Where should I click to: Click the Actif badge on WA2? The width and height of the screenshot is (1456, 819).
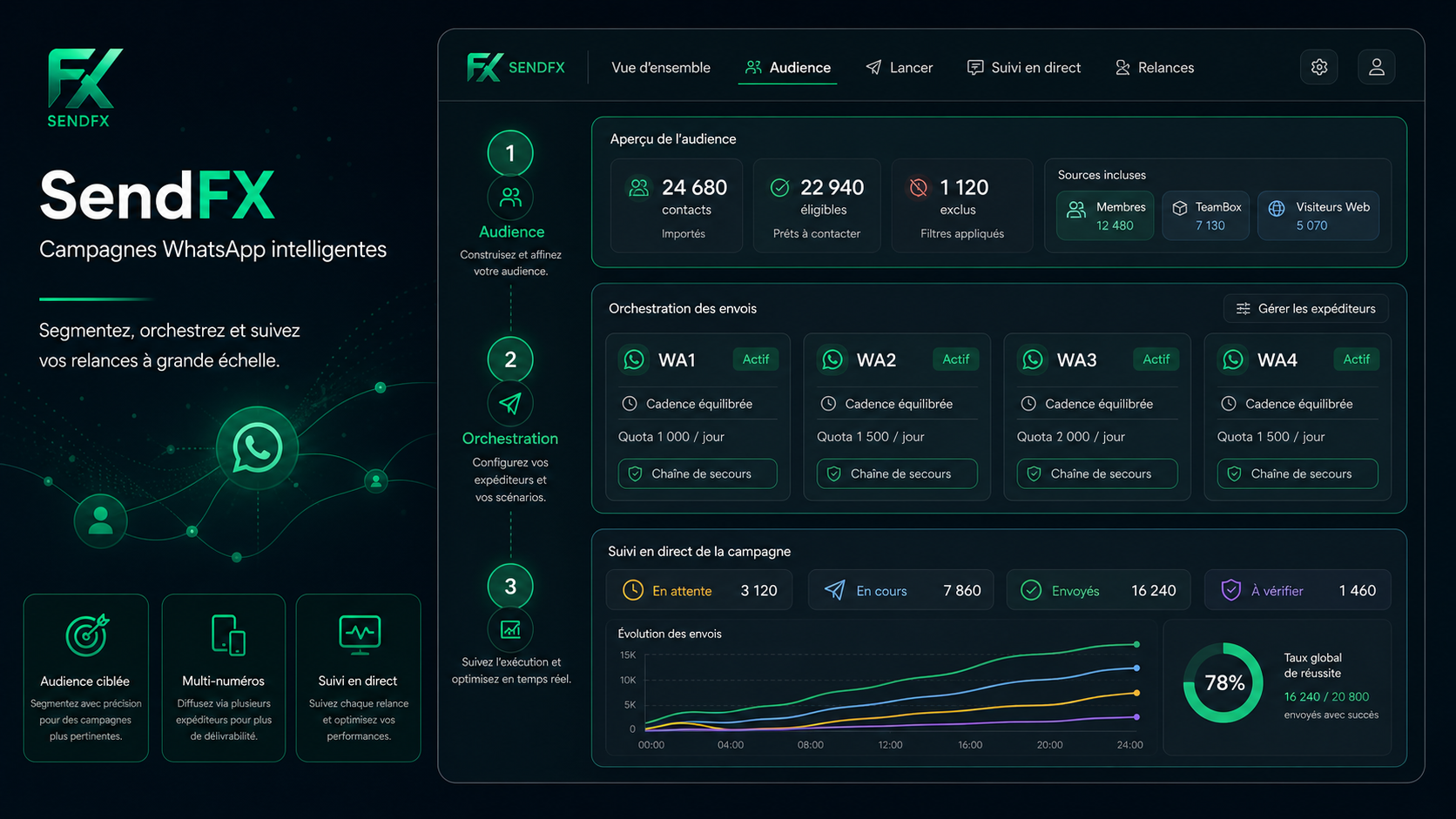[x=956, y=359]
